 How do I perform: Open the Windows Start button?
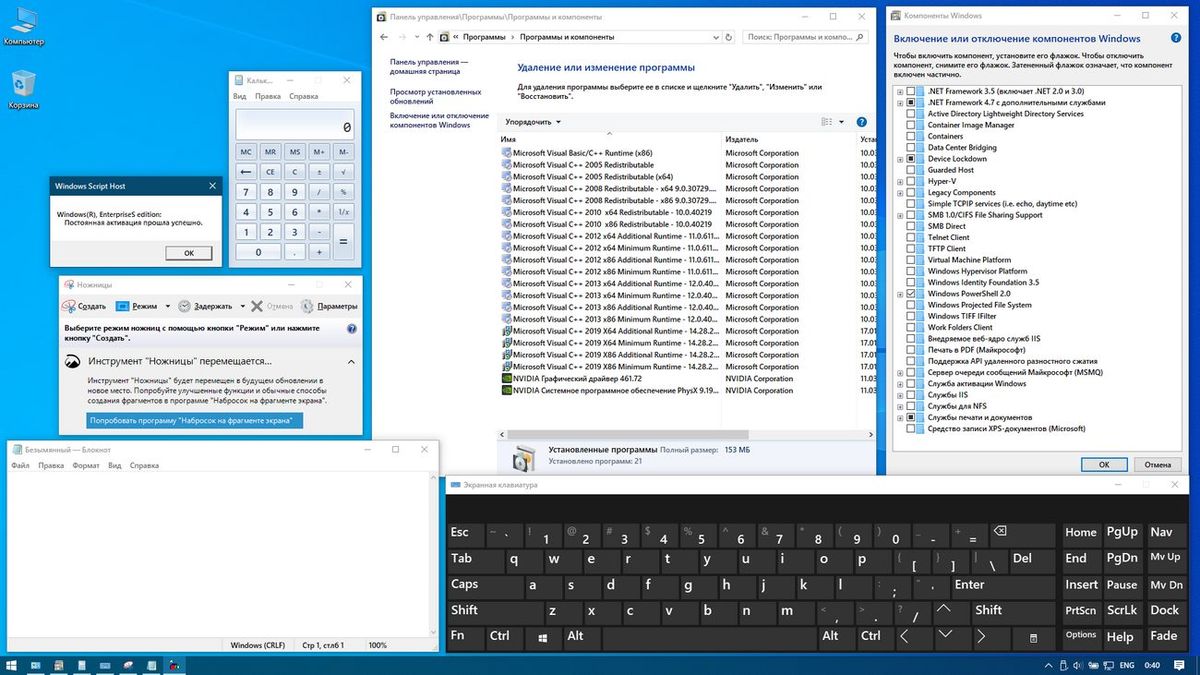11,664
